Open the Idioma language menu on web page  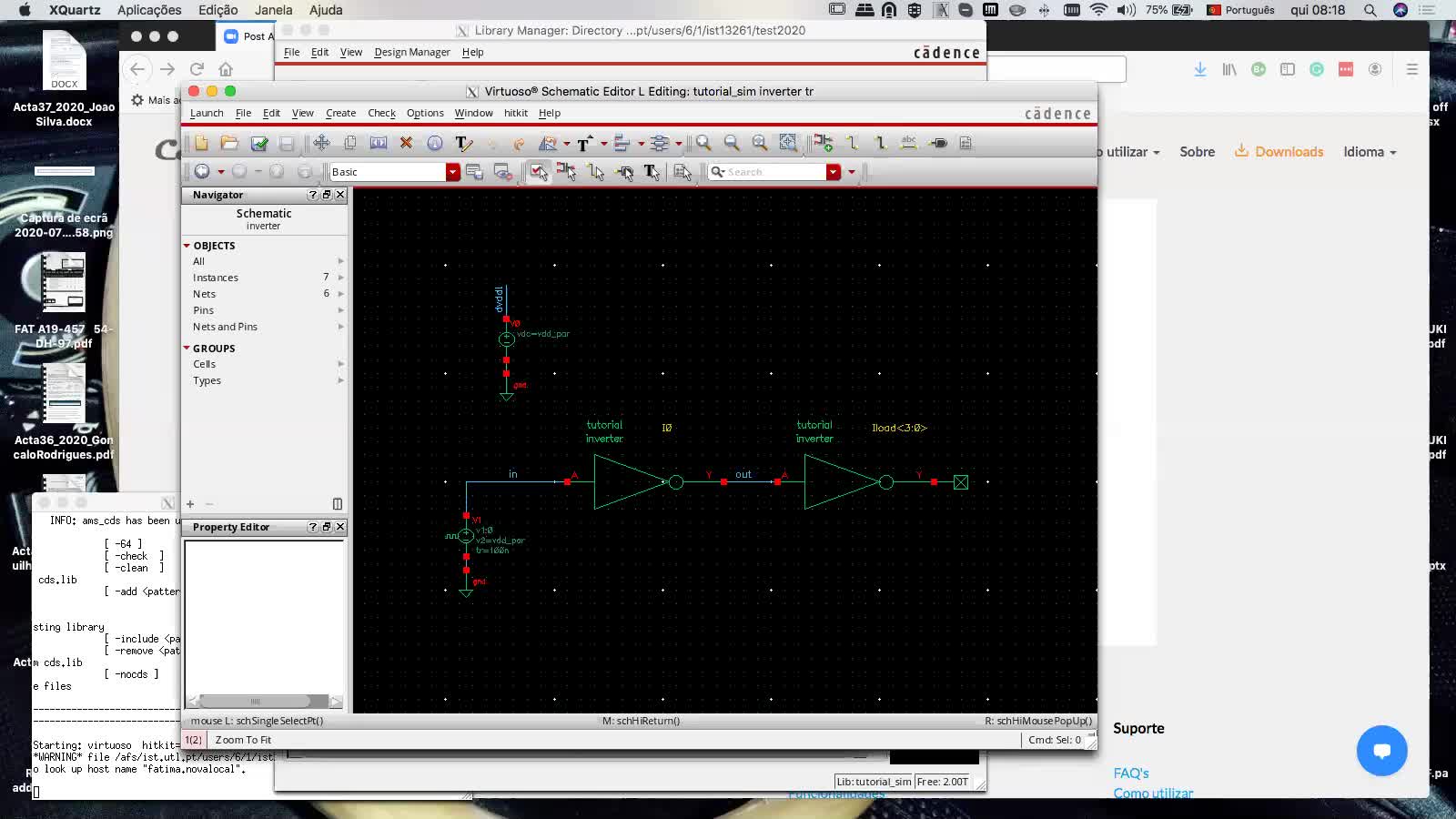coord(1370,152)
